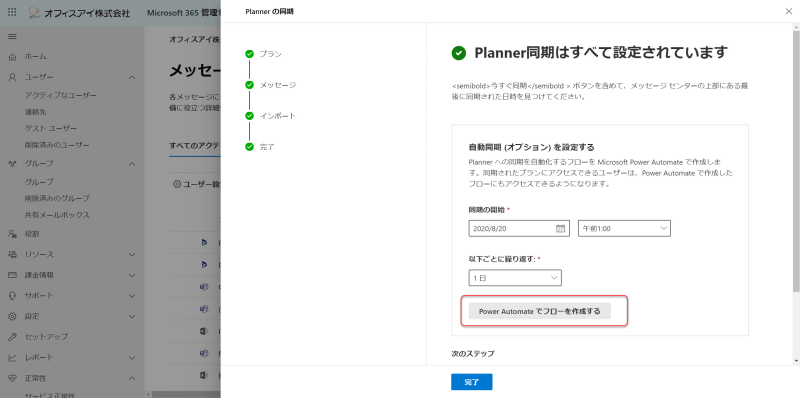Expand the 課金情報 section chevron
The width and height of the screenshot is (800, 398).
point(132,275)
